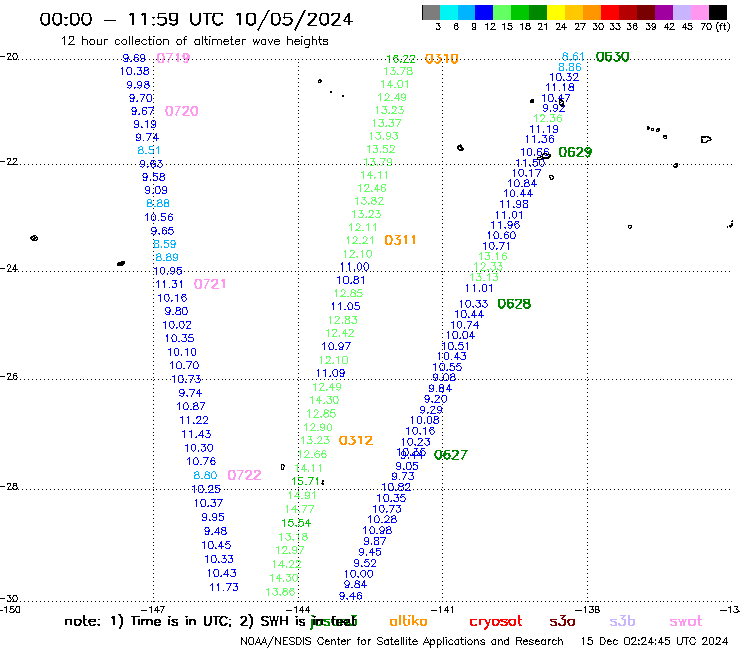Click the 14.91 wave height reading
This screenshot has width=740, height=650.
point(302,495)
